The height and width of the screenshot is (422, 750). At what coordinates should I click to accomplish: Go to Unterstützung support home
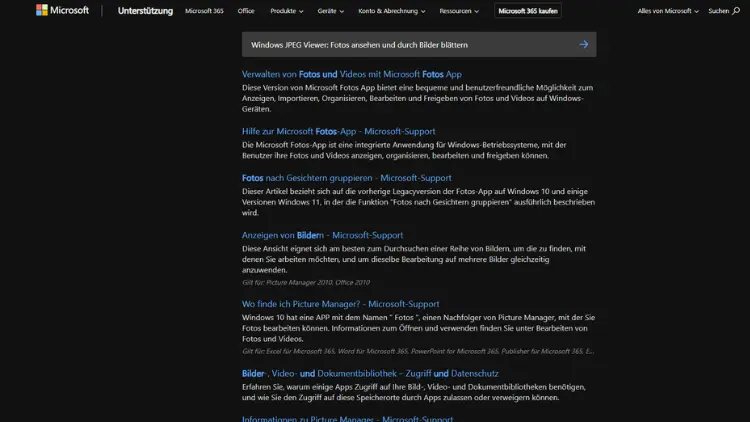coord(145,11)
